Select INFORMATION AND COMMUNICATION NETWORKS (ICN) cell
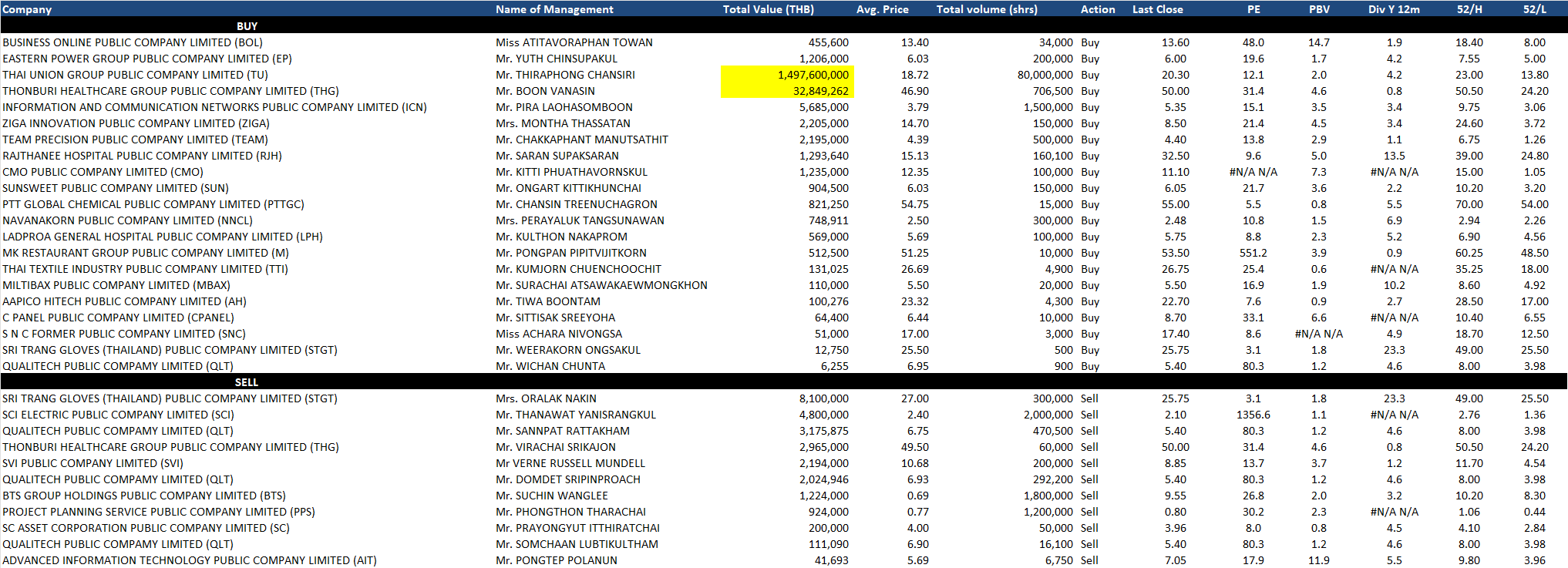 214,107
